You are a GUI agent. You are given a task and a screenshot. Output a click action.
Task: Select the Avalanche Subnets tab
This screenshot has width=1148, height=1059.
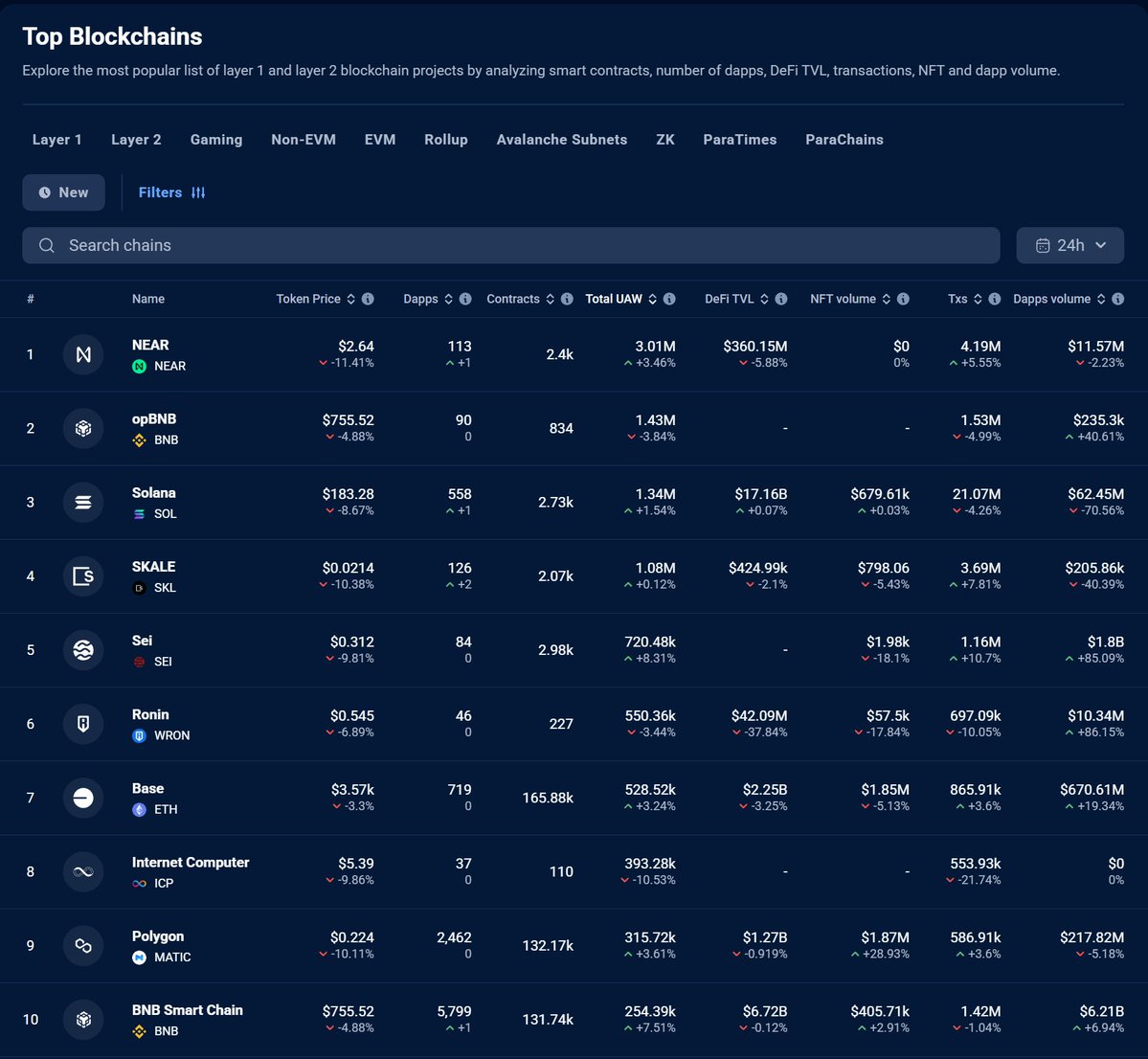(562, 139)
